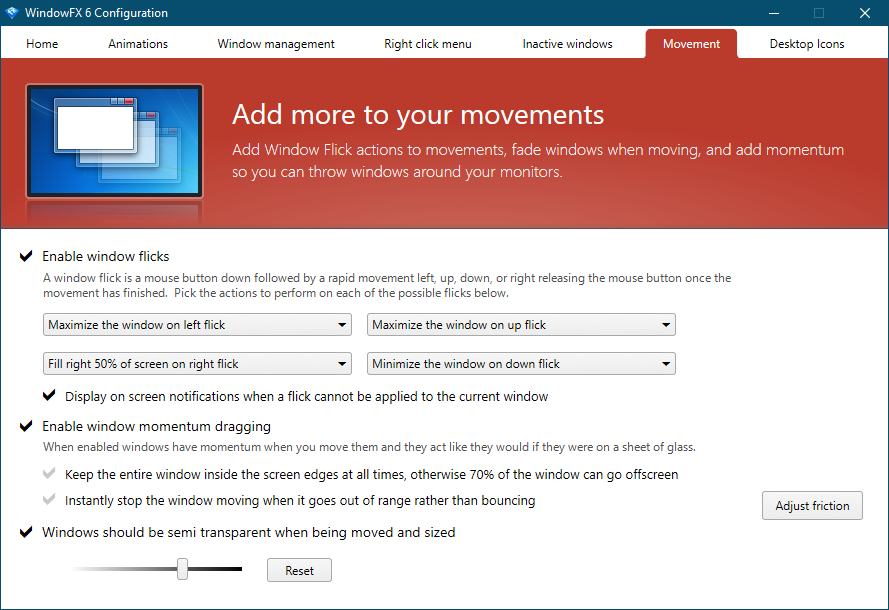889x610 pixels.
Task: Toggle instantly stop window moving option
Action: coord(49,500)
